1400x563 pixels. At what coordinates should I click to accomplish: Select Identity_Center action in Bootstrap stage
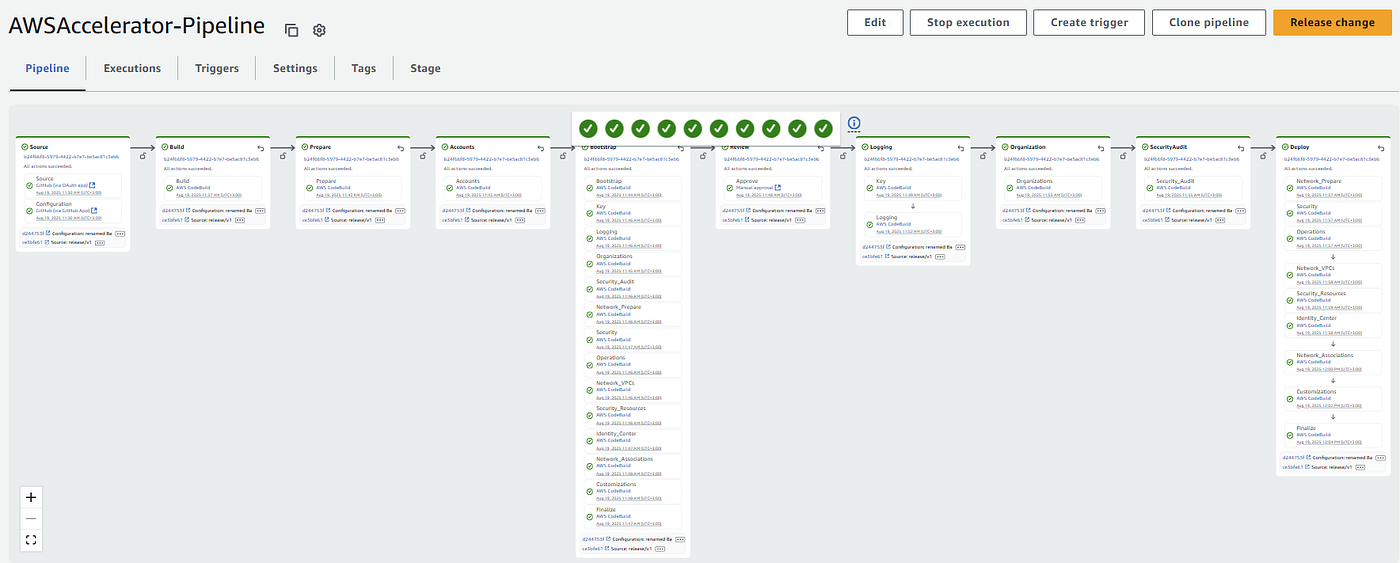(635, 439)
